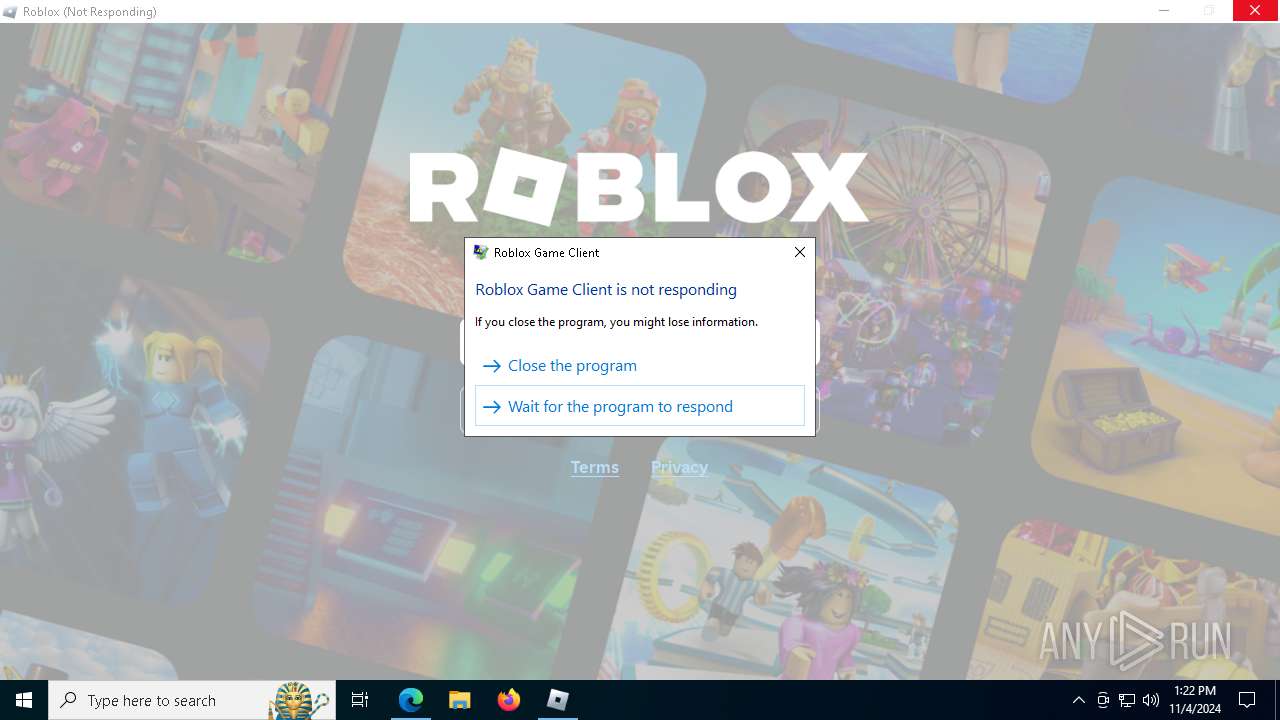Image resolution: width=1280 pixels, height=720 pixels.
Task: Minimize the Roblox window
Action: (1164, 11)
